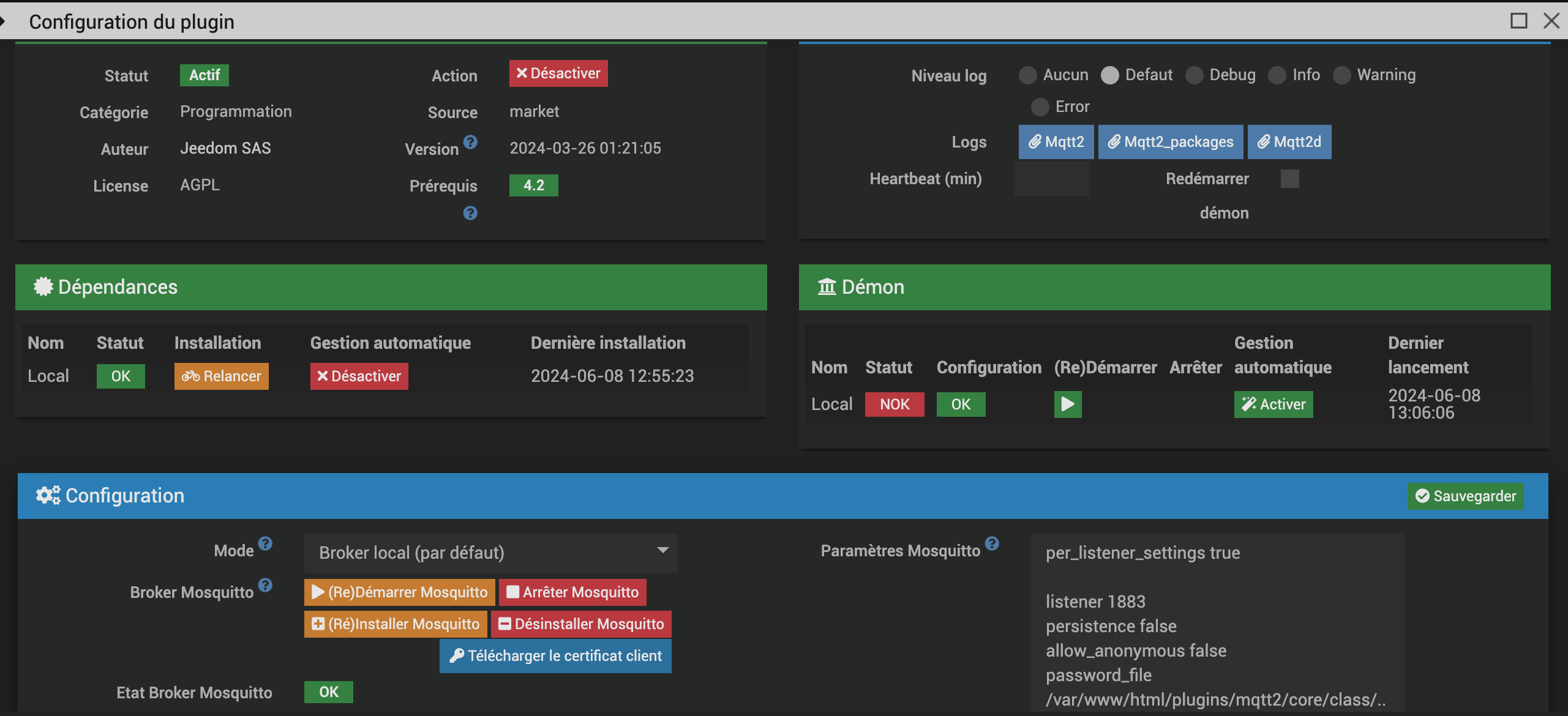This screenshot has height=716, width=1568.
Task: Click Télécharger le certificat client button
Action: coord(555,656)
